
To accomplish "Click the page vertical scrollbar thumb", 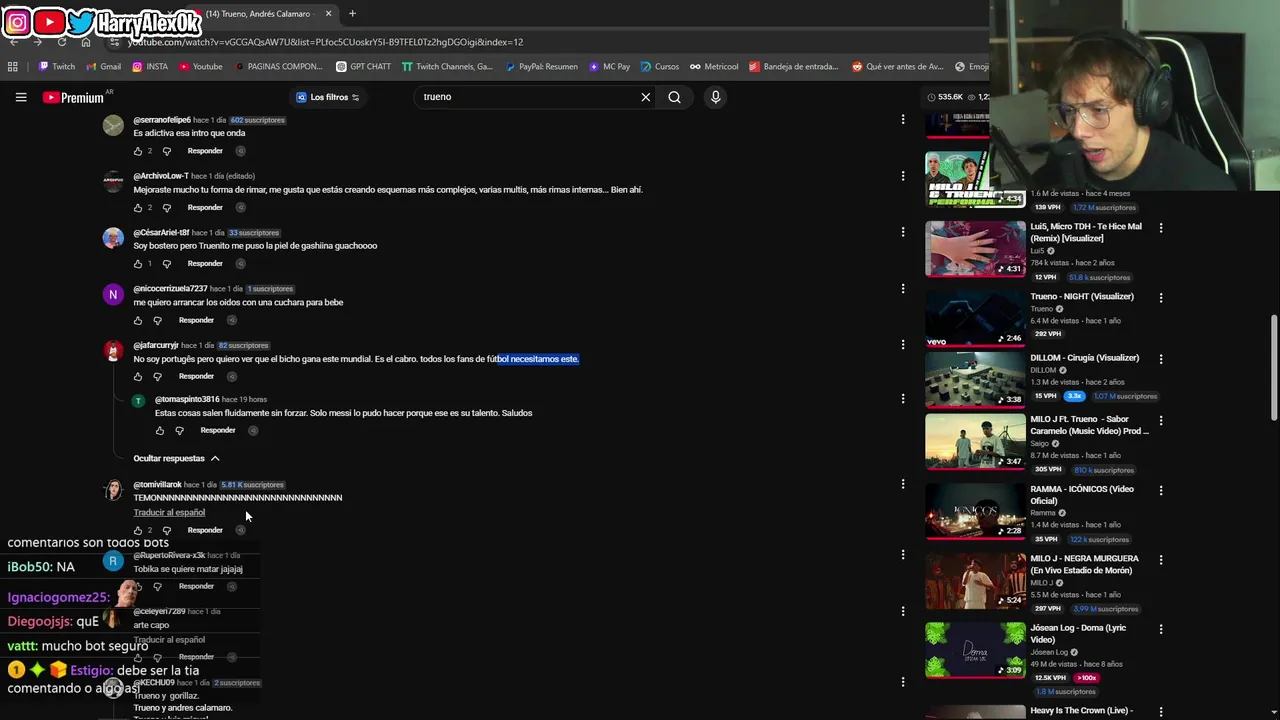I will click(1273, 368).
